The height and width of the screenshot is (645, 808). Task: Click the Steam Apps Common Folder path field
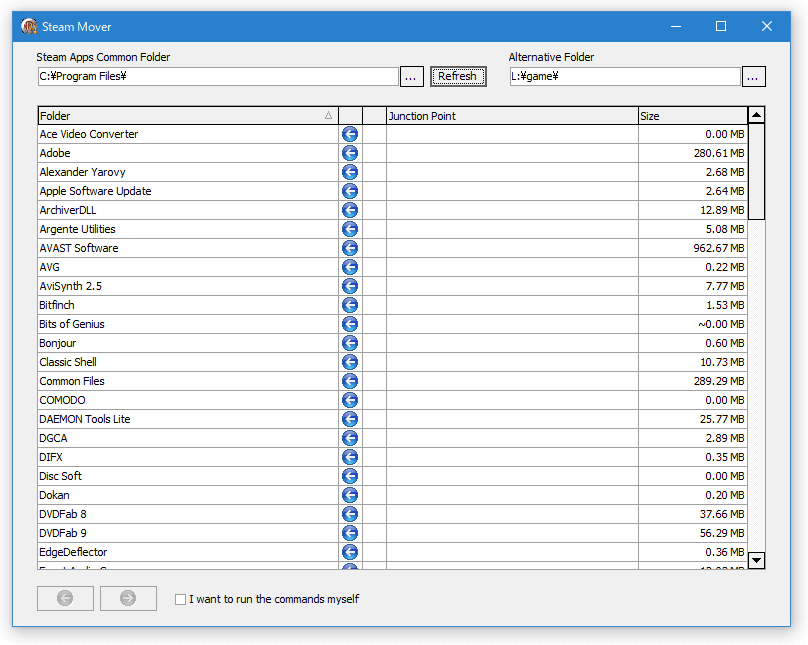[x=218, y=77]
